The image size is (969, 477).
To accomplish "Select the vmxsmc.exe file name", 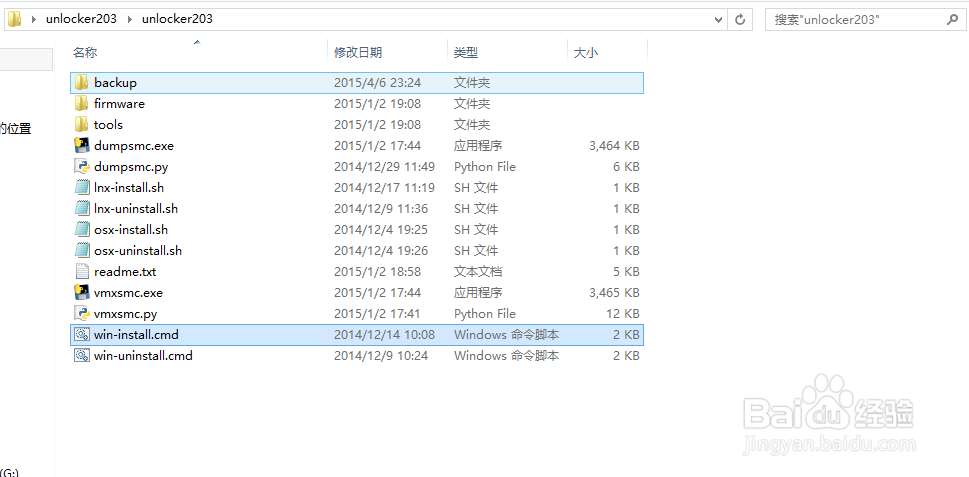I will (x=129, y=292).
